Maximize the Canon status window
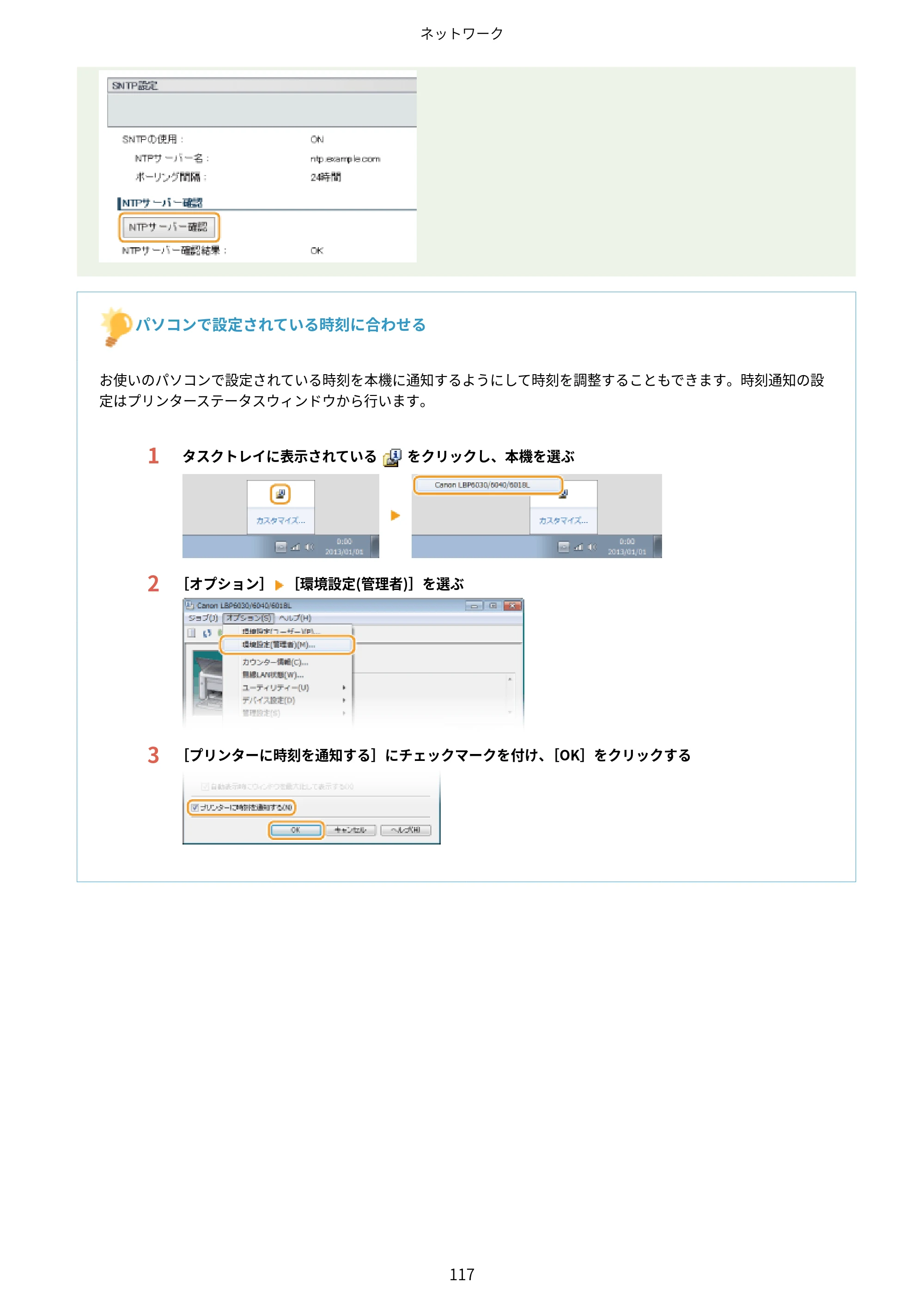924x1307 pixels. click(493, 606)
